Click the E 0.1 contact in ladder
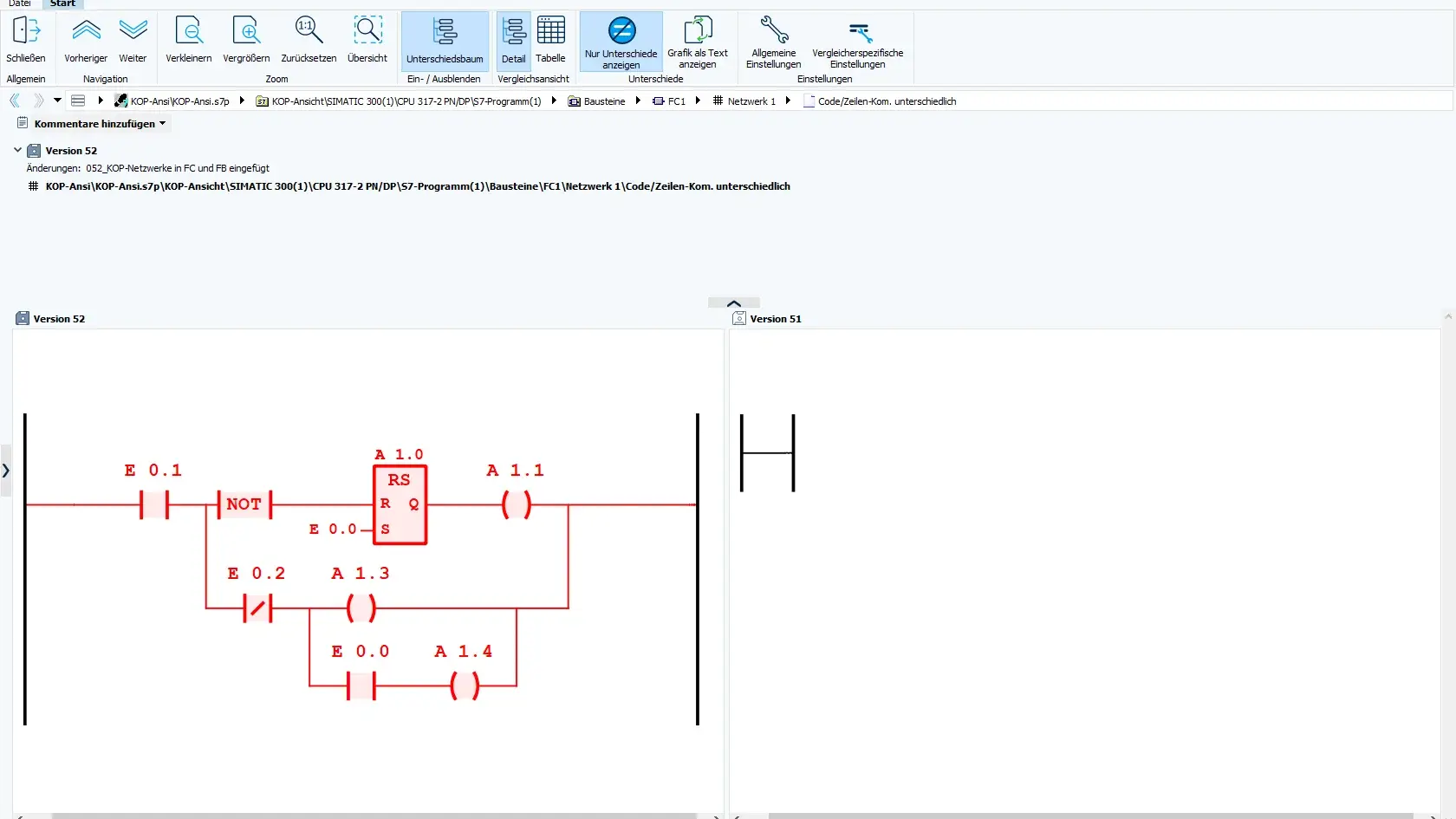Viewport: 1456px width, 819px height. [154, 504]
